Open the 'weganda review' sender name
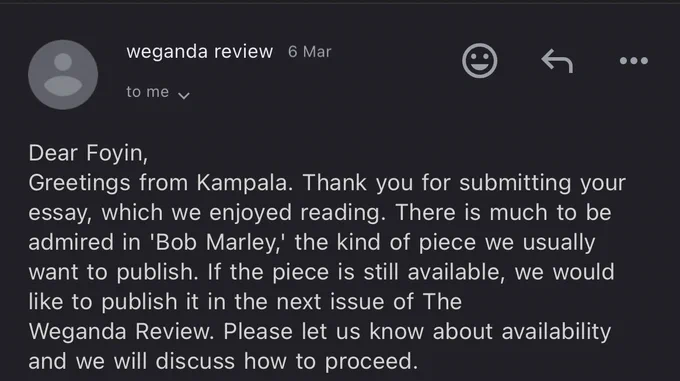The height and width of the screenshot is (381, 680). 199,52
